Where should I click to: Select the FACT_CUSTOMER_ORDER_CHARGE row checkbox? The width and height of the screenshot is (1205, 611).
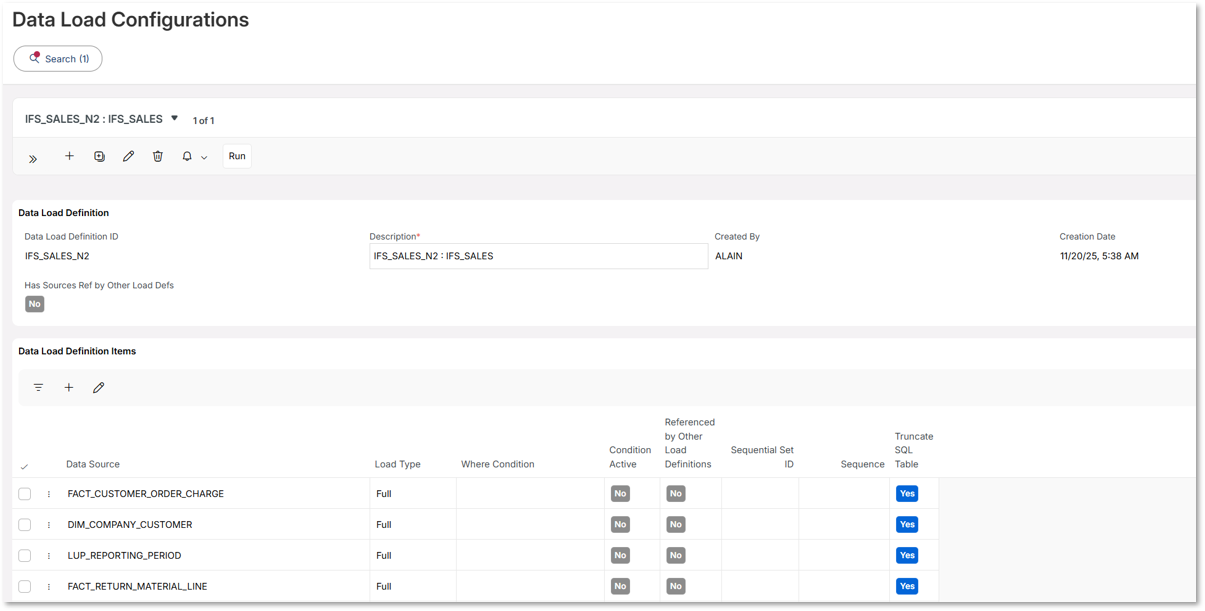(x=25, y=494)
